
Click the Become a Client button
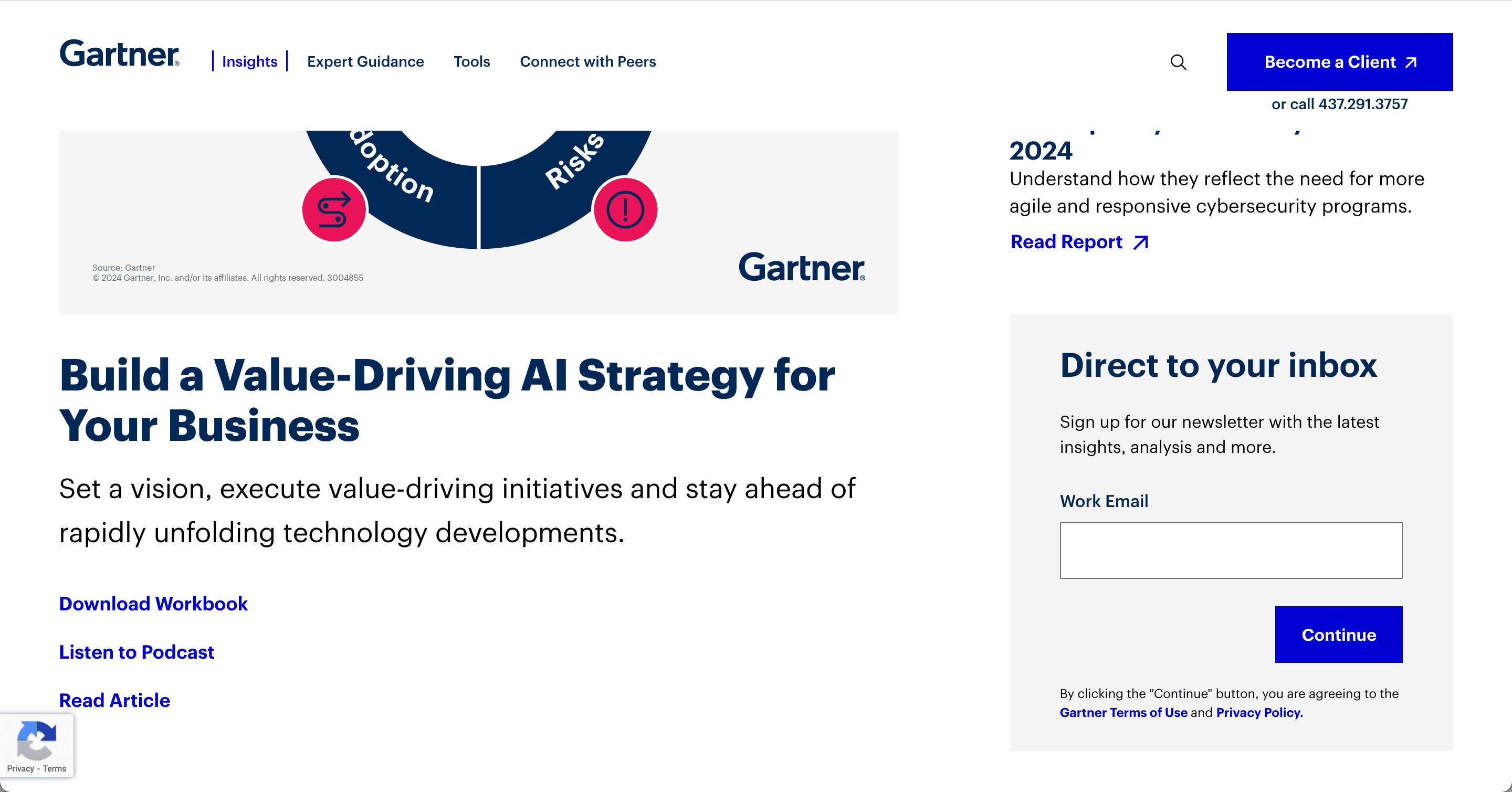coord(1339,61)
